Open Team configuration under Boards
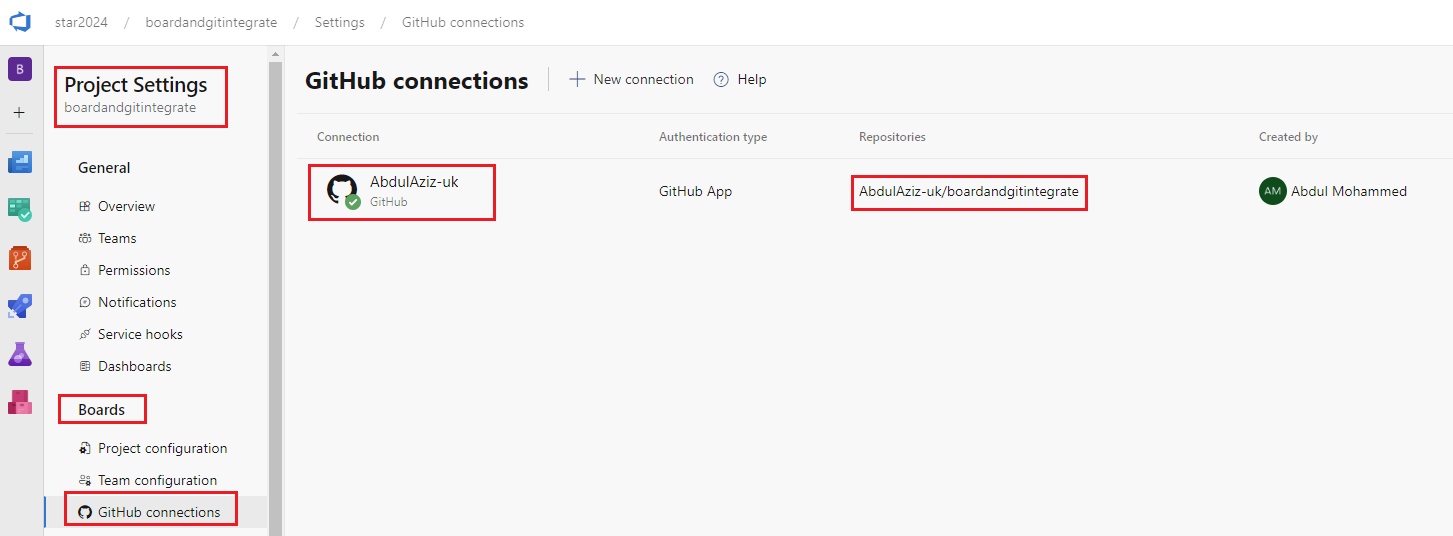This screenshot has width=1453, height=536. [x=157, y=480]
